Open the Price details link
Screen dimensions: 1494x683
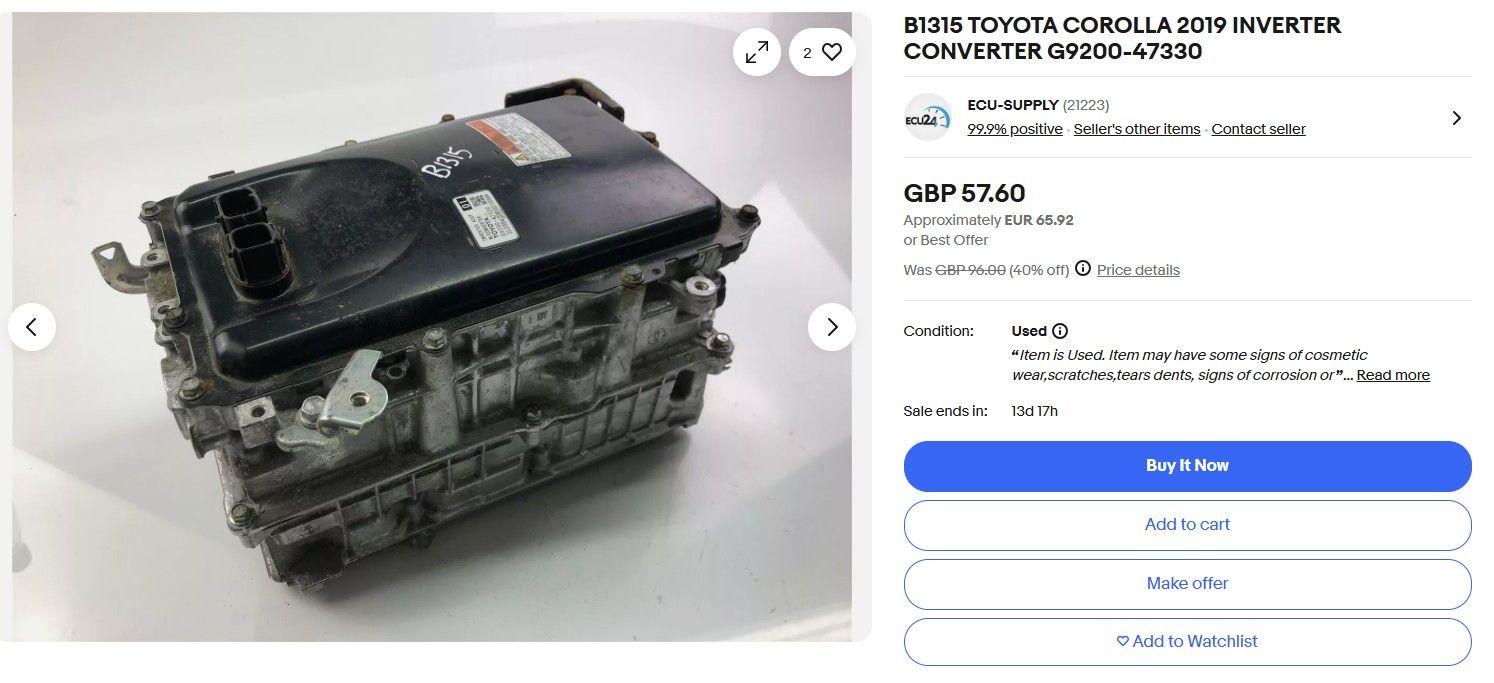pos(1138,270)
